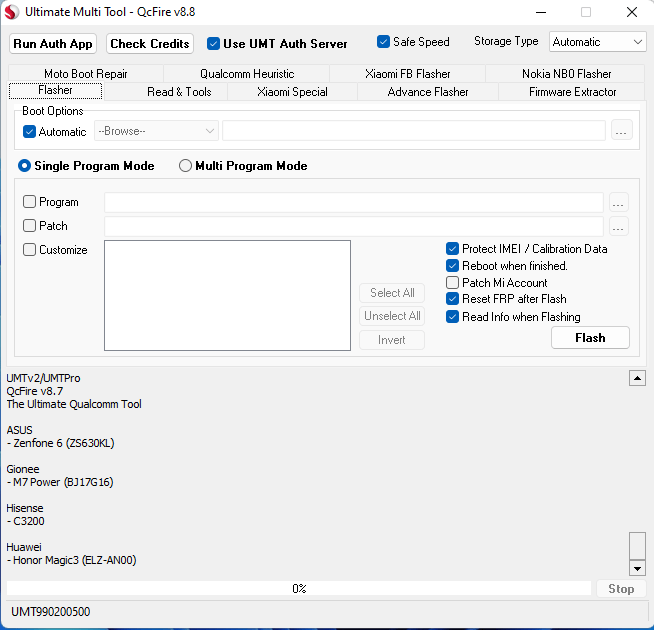Expand the --Browse-- boot dropdown

(156, 131)
